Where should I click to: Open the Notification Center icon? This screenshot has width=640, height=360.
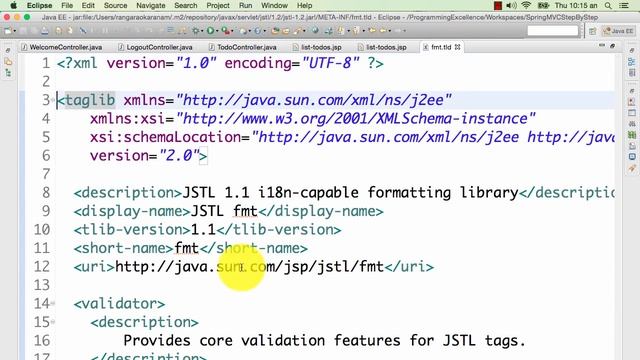624,6
